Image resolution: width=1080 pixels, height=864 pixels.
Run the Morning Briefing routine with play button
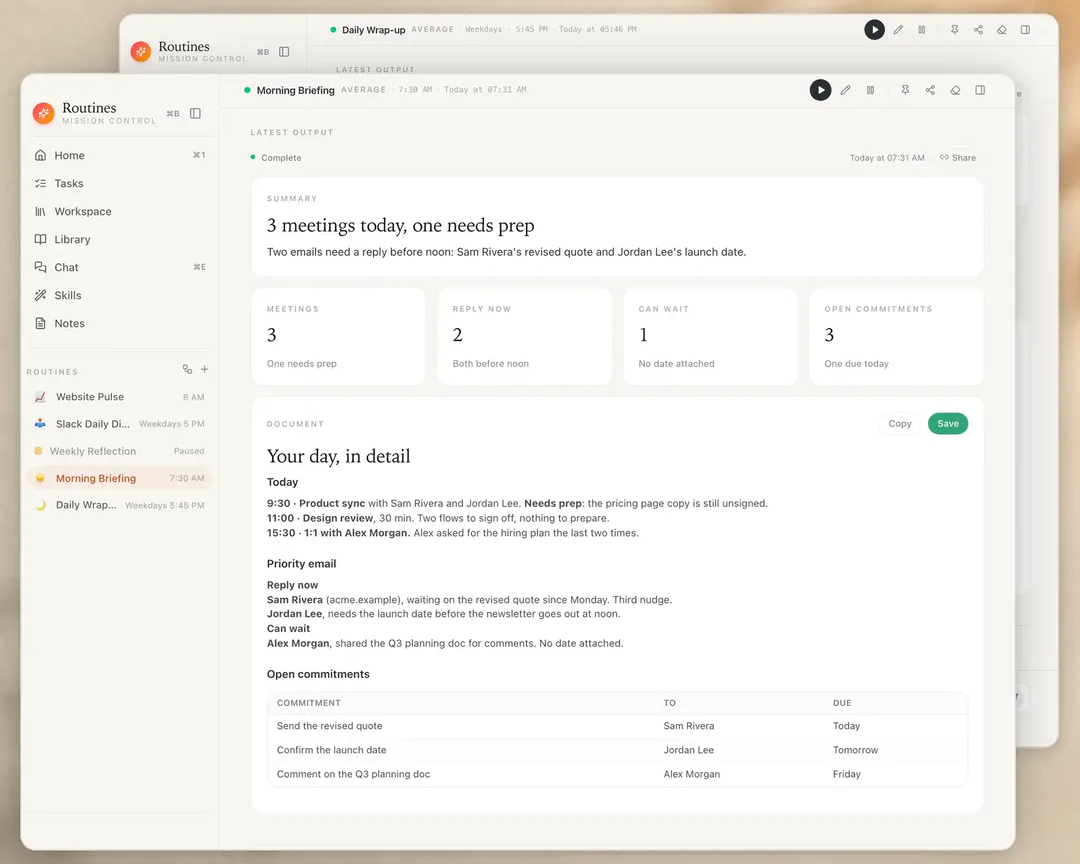pyautogui.click(x=820, y=90)
